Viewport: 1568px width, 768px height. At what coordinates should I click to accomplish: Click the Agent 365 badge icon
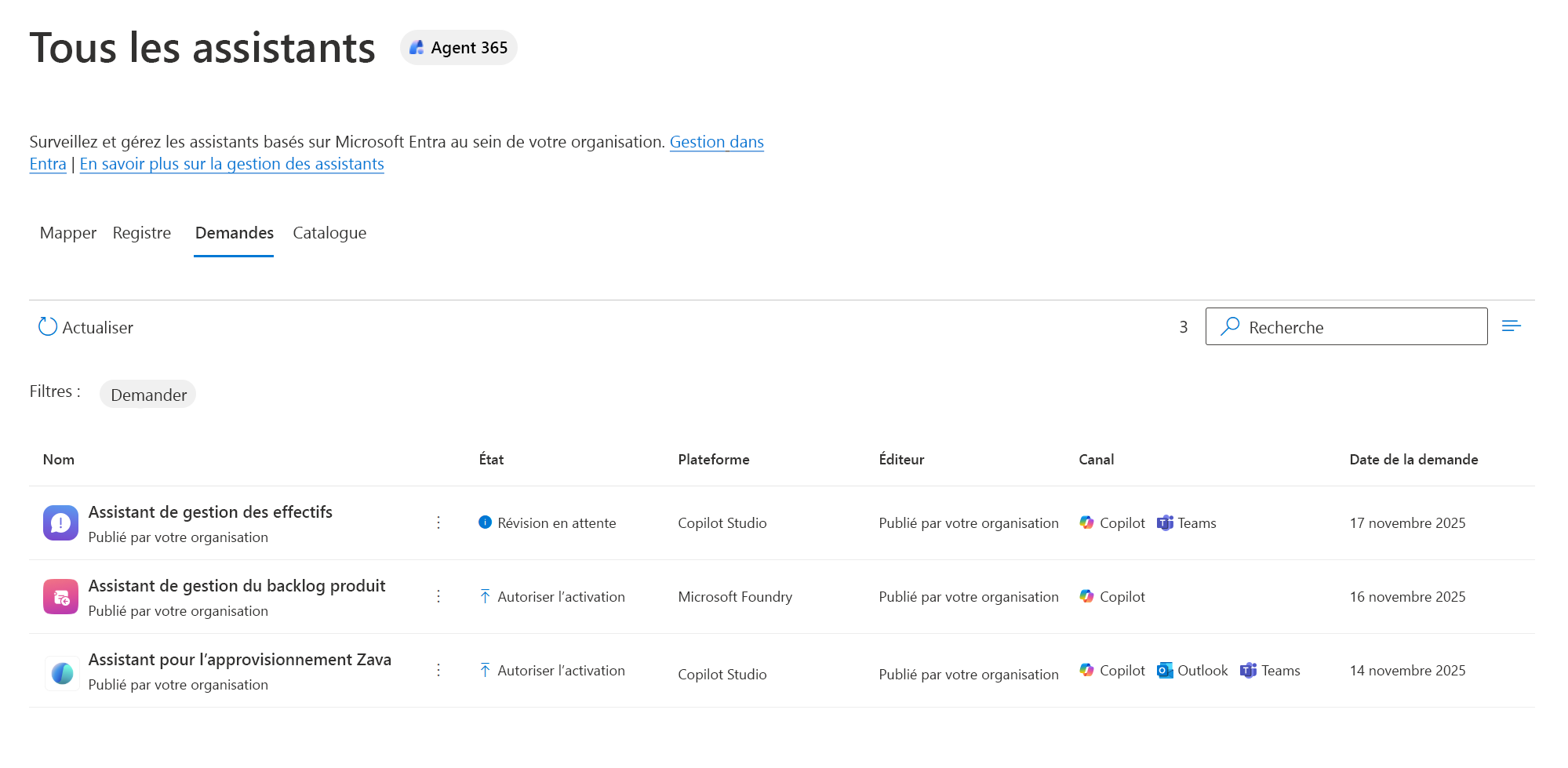point(417,48)
